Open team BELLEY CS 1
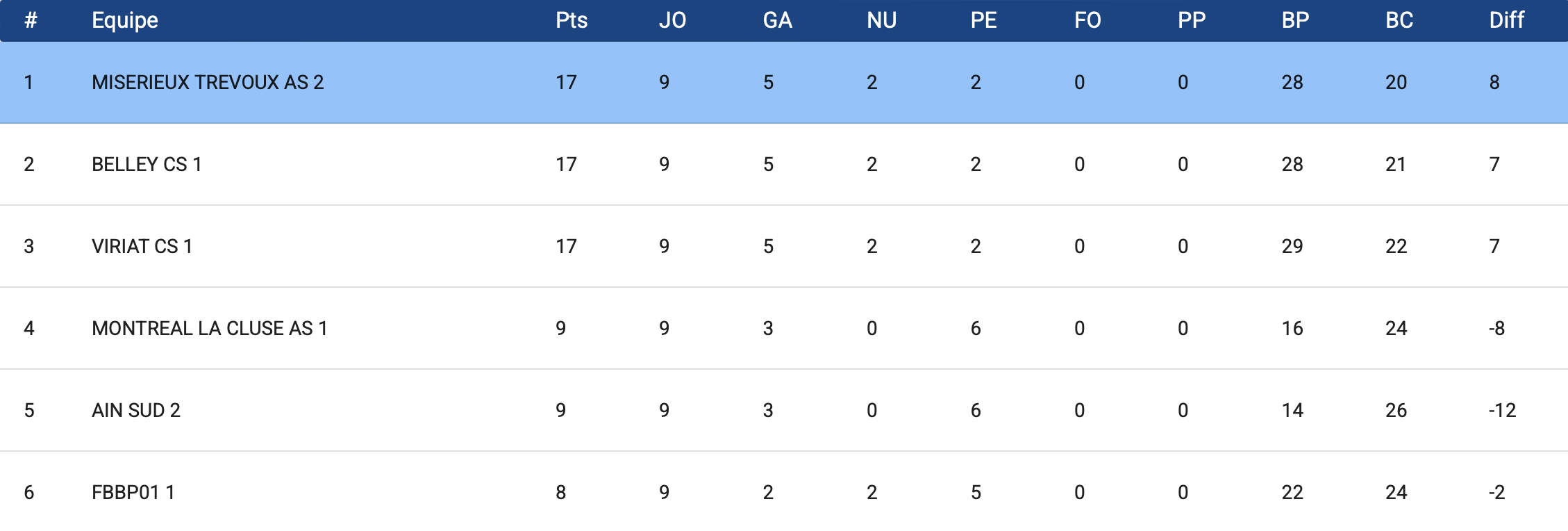Screen dimensions: 1568x531 pos(147,164)
